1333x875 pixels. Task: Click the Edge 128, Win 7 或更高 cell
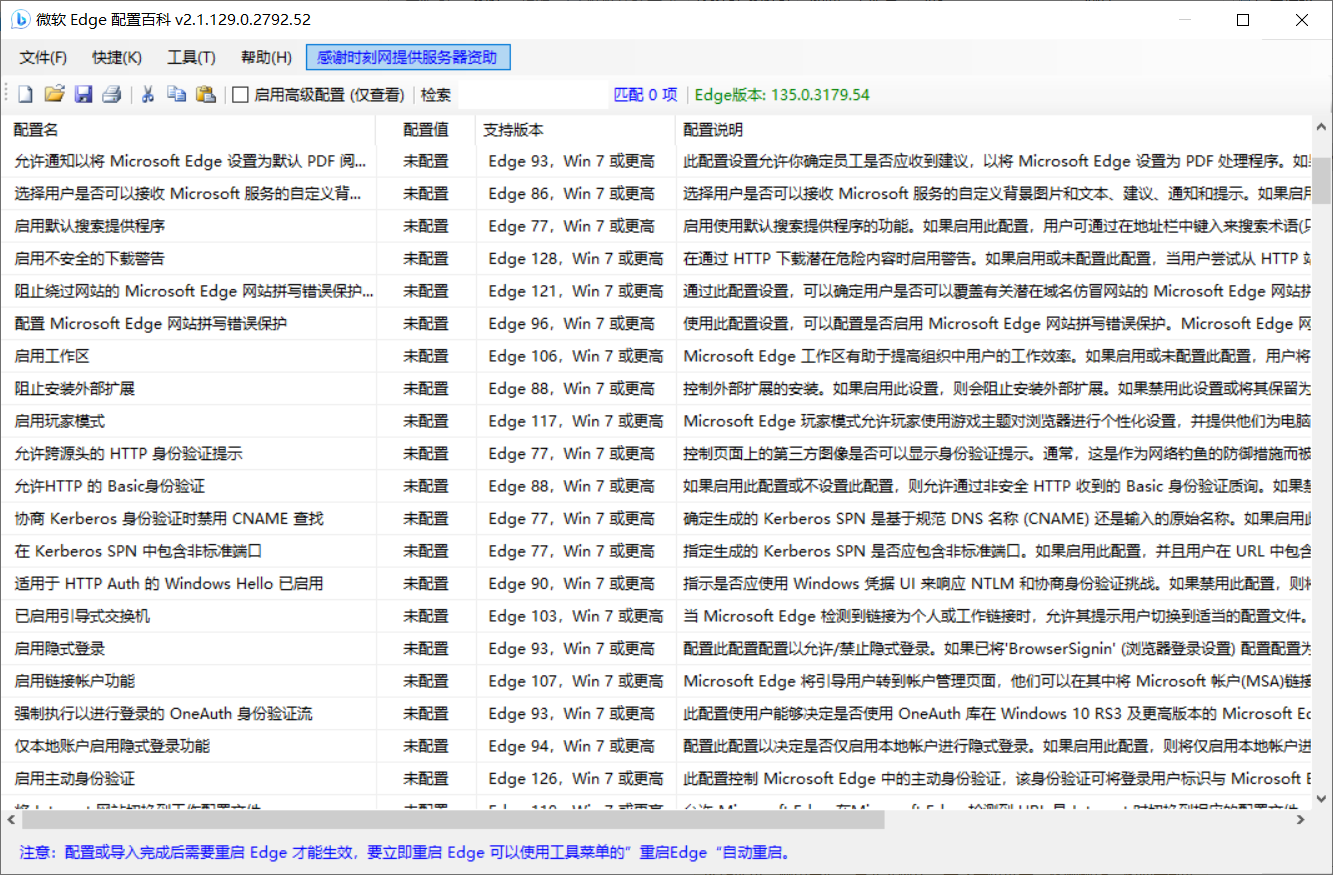point(576,258)
